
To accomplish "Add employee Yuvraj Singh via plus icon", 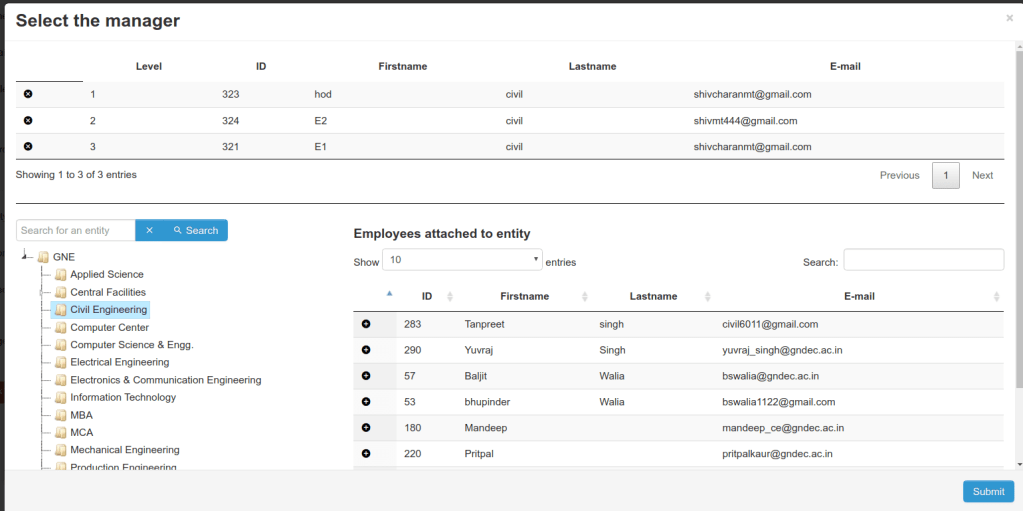I will (366, 350).
